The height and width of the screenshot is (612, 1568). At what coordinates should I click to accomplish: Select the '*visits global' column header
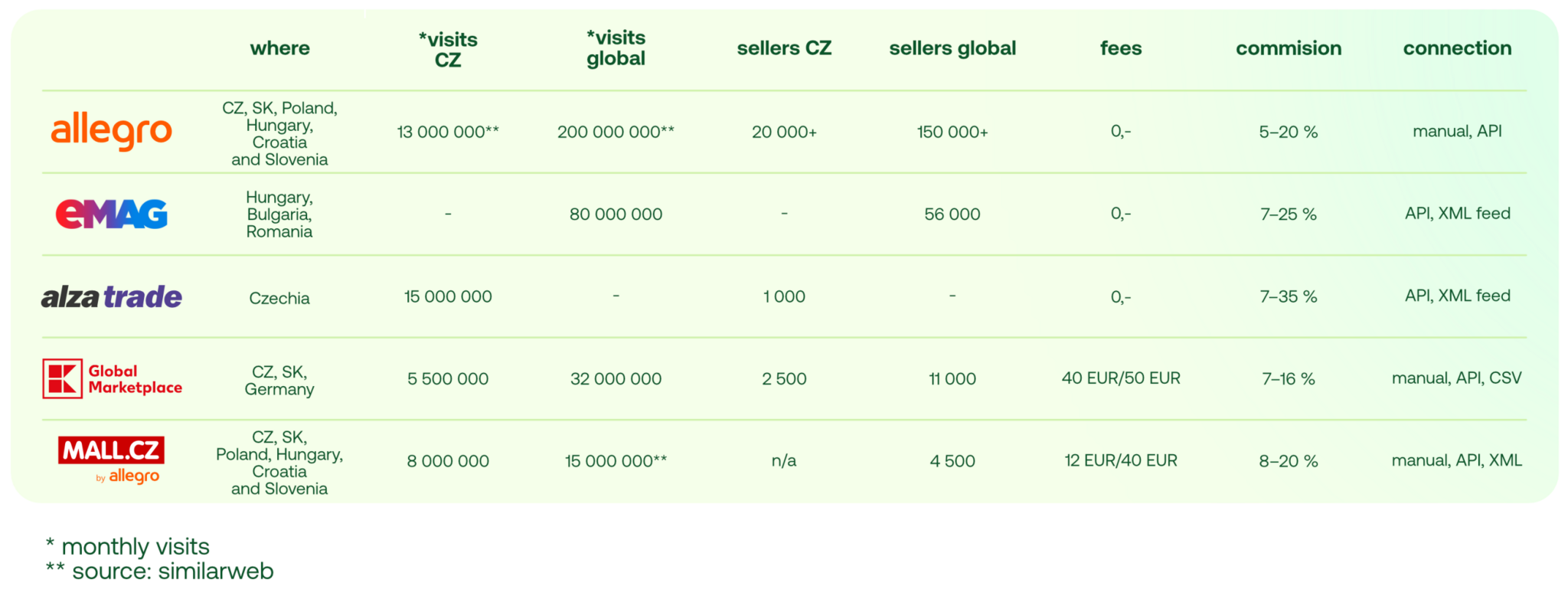click(616, 48)
